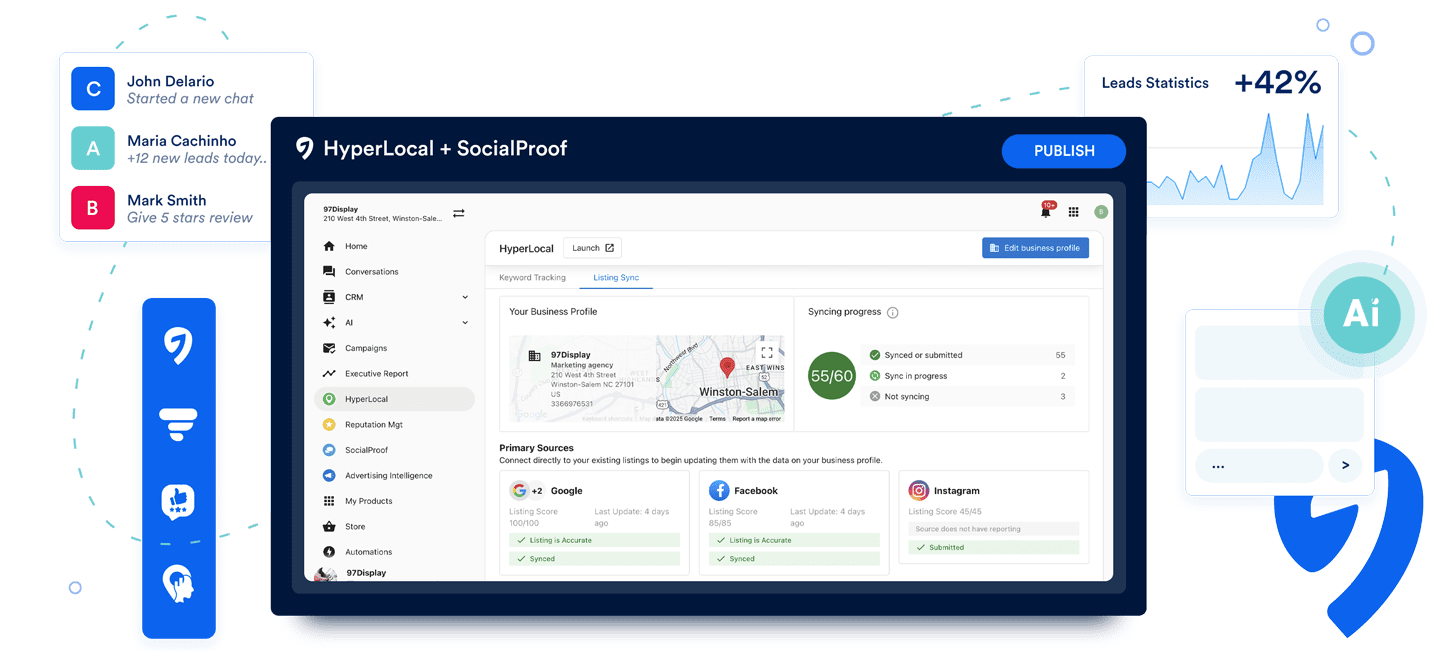Click the Instagram logo icon

918,491
